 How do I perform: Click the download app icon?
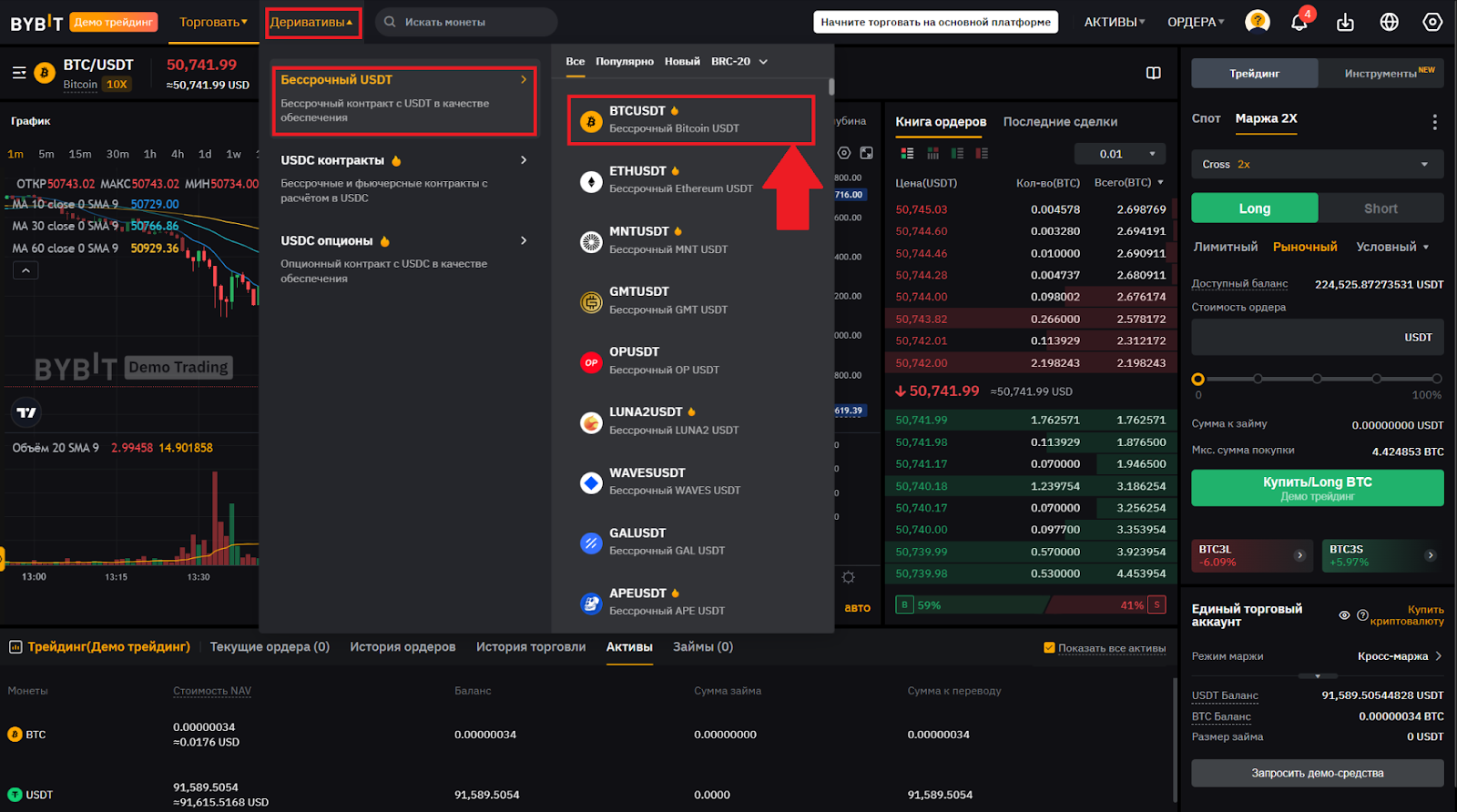(x=1345, y=22)
